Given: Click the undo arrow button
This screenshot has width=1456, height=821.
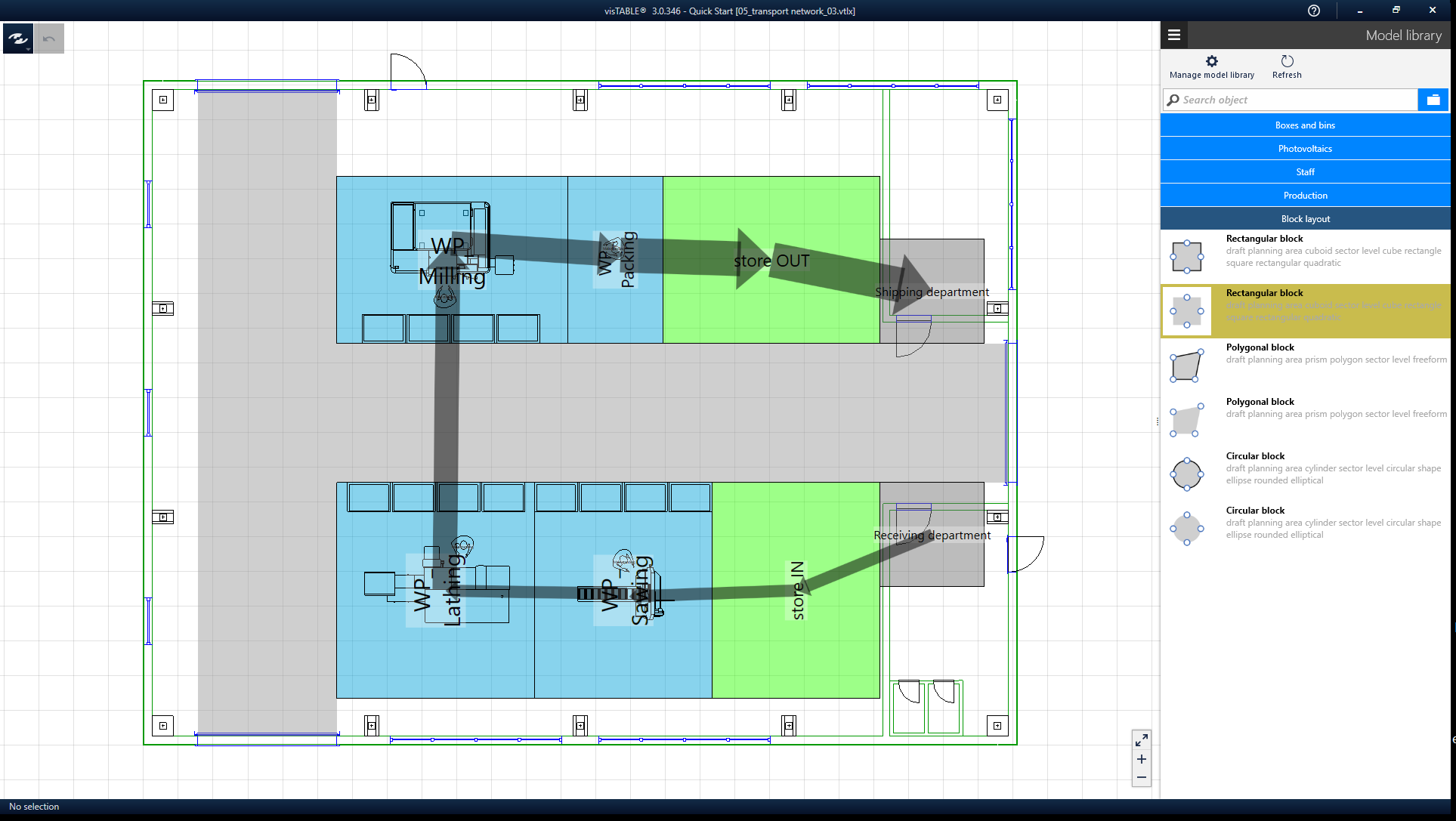Looking at the screenshot, I should click(x=49, y=39).
